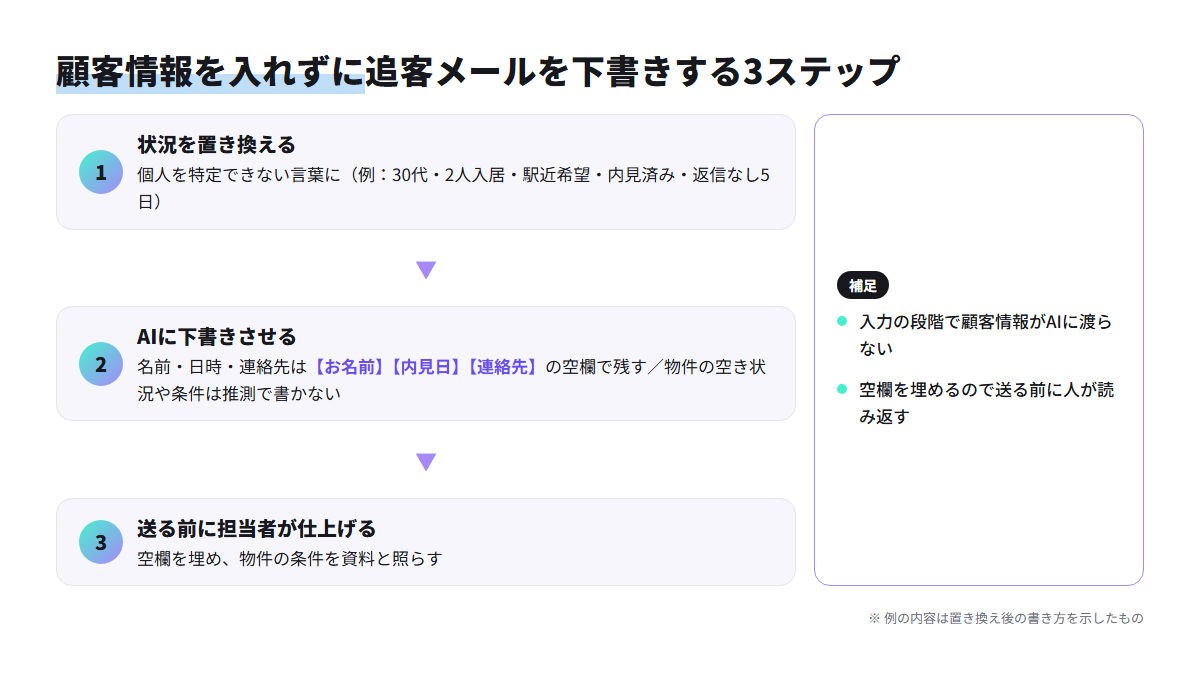Click the 補足 label badge
This screenshot has width=1200, height=675.
tap(863, 285)
